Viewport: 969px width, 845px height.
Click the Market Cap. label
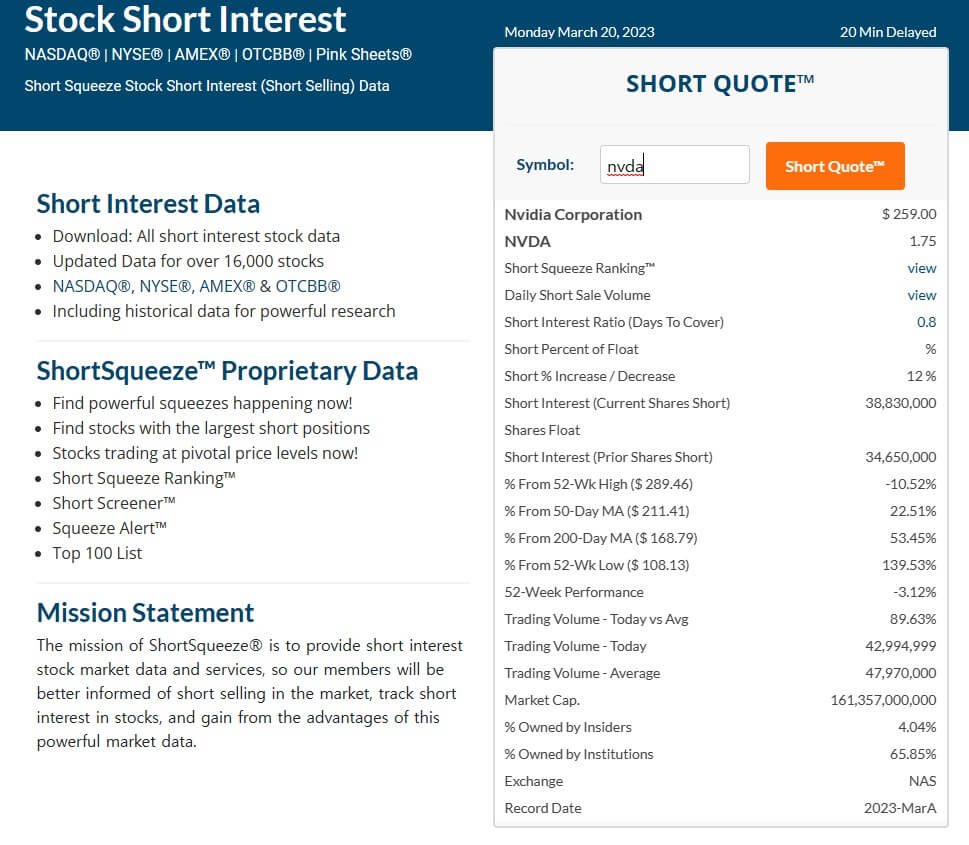542,700
